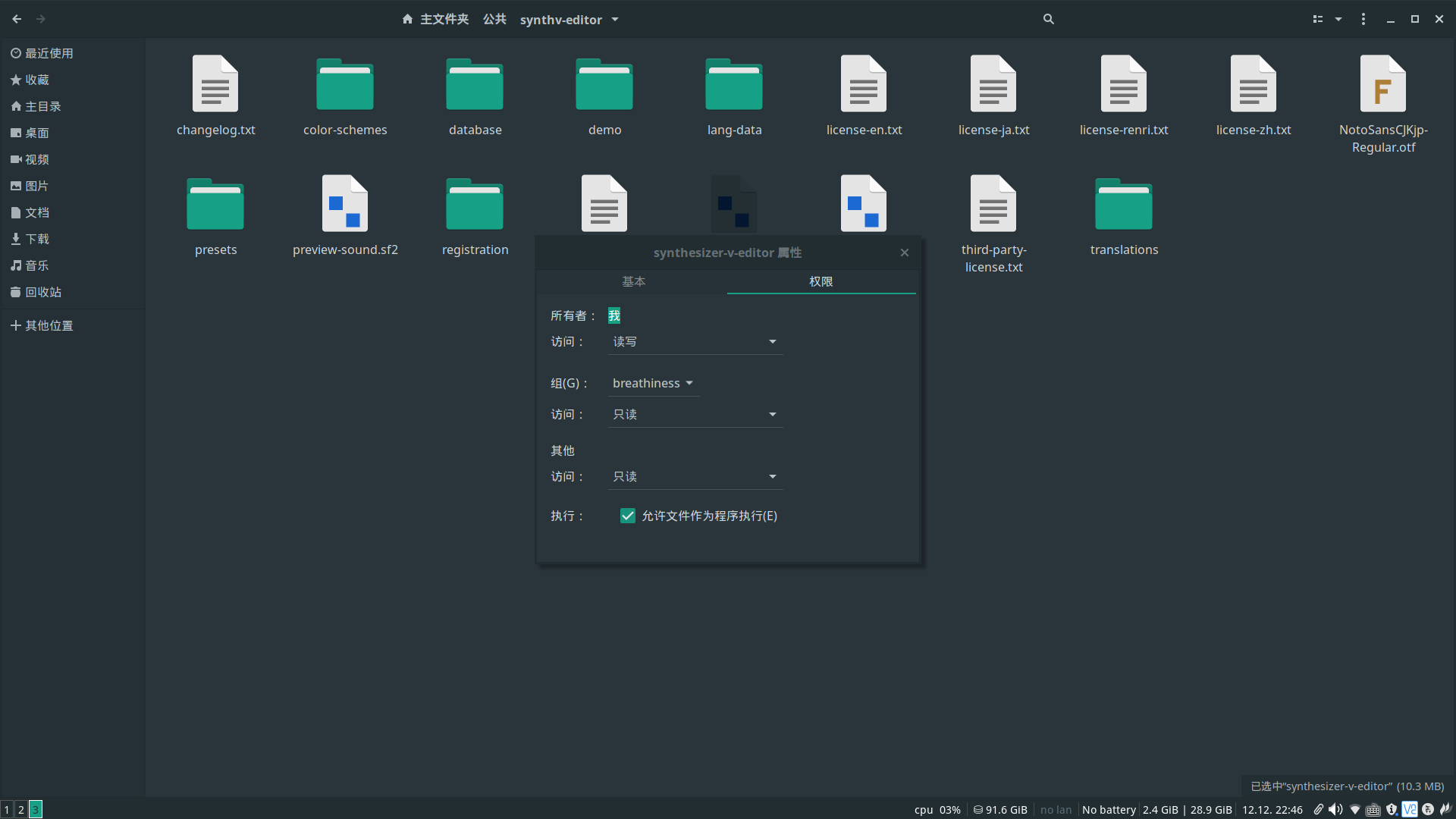This screenshot has width=1456, height=819.
Task: Open the NotoSansCJKjp-Regular.otf font file
Action: tap(1382, 85)
